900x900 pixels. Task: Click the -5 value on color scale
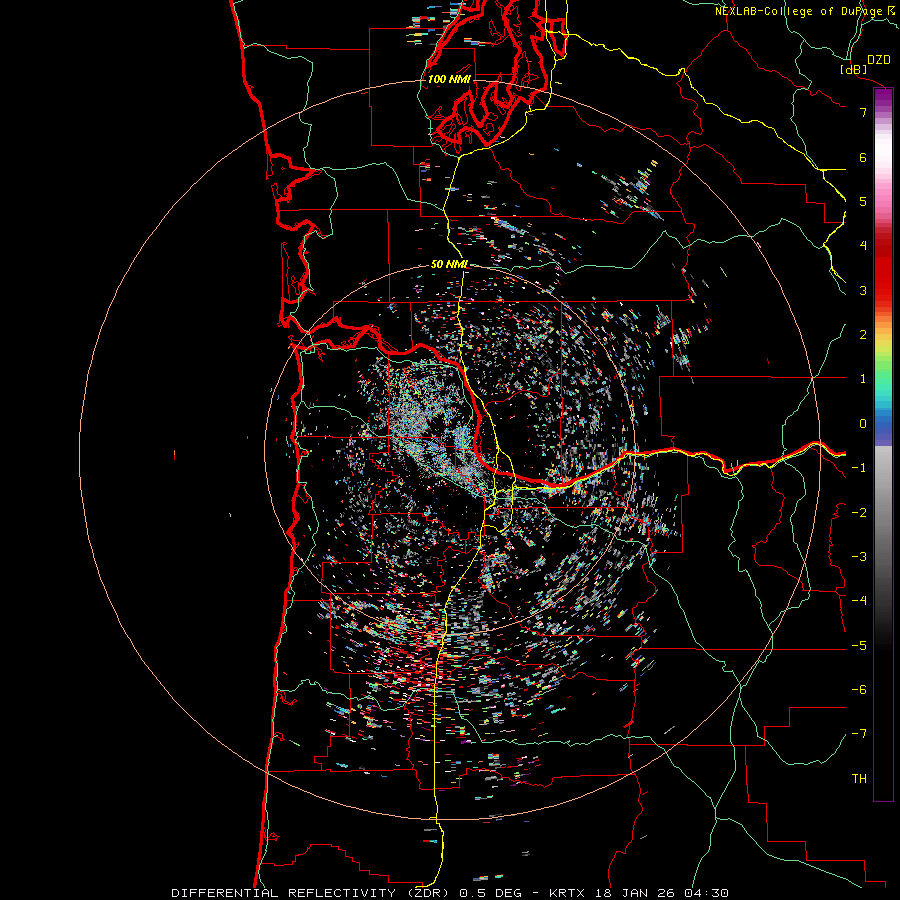point(859,646)
